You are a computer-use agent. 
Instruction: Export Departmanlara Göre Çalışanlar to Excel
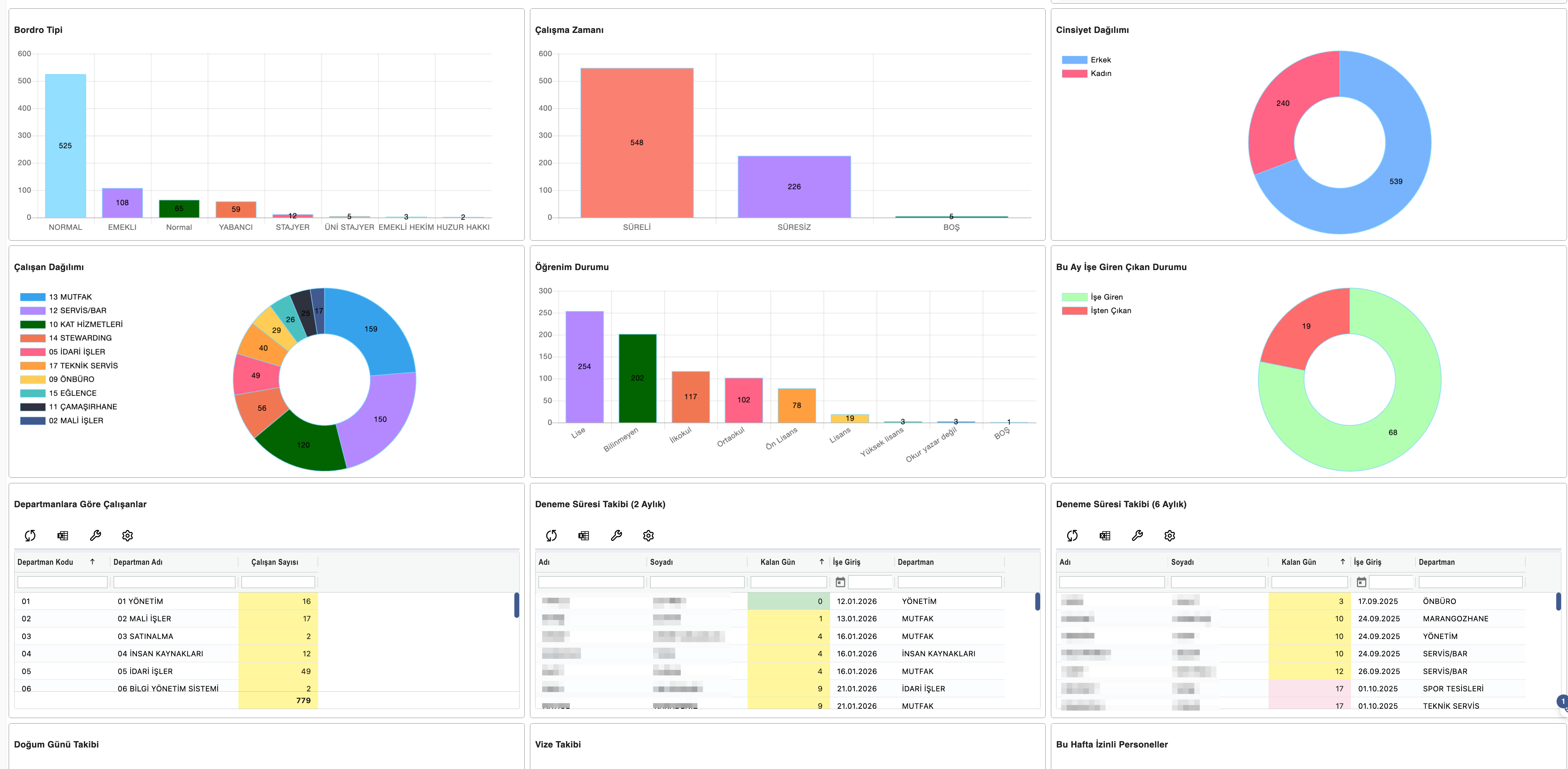[x=63, y=536]
